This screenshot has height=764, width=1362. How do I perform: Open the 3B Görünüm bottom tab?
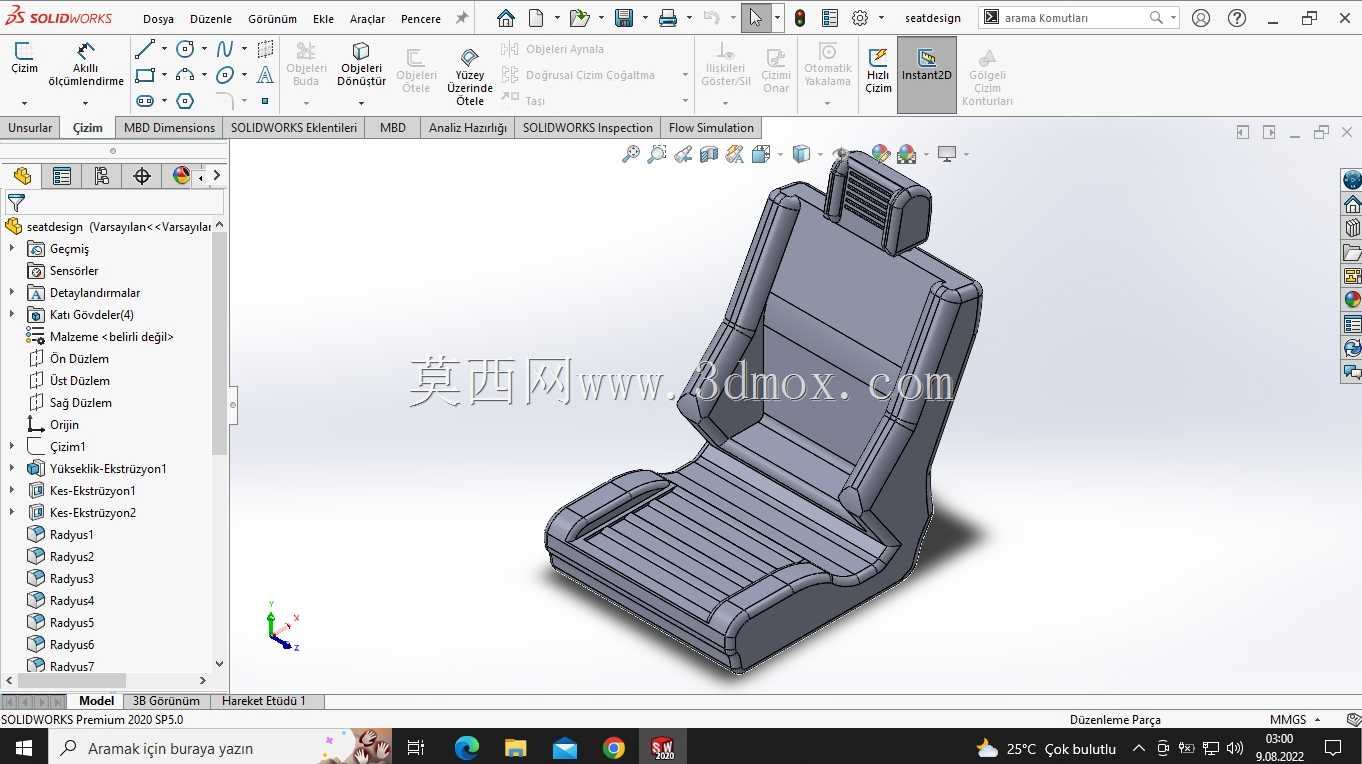pos(166,701)
